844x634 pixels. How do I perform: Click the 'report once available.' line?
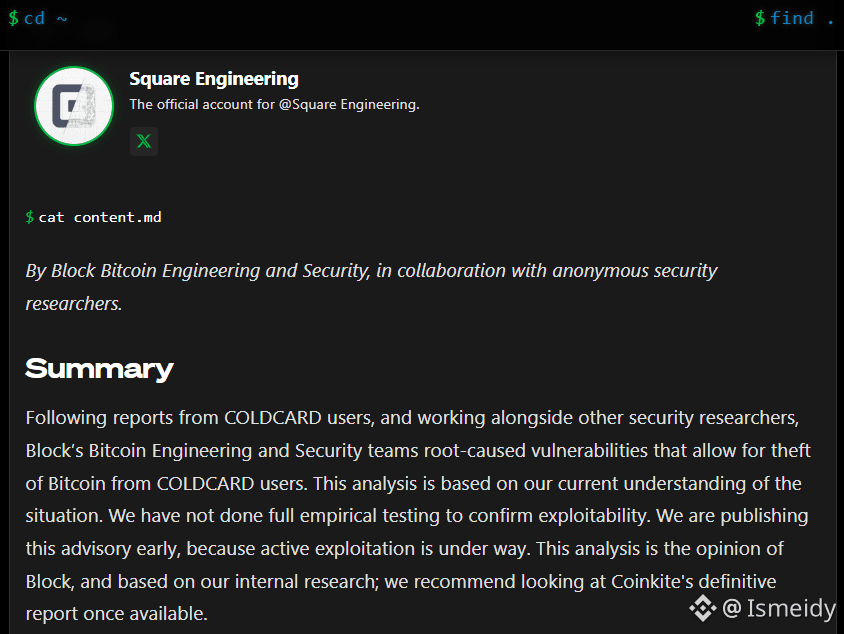coord(116,614)
